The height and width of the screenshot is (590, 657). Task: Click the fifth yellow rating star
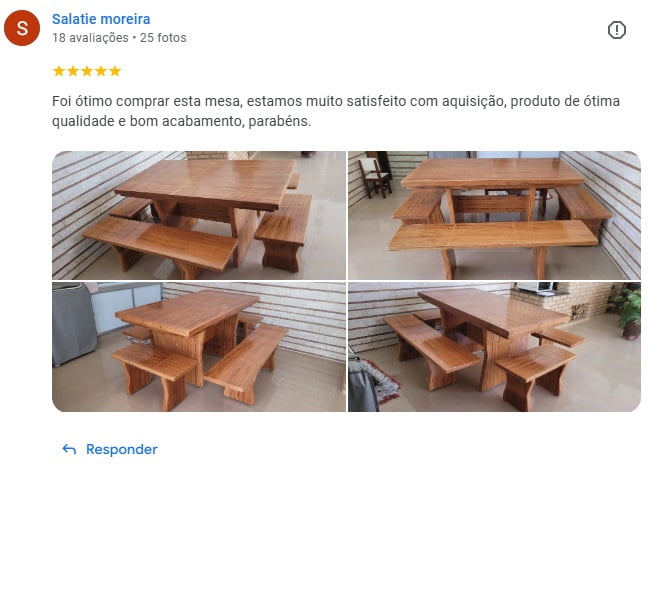point(115,71)
